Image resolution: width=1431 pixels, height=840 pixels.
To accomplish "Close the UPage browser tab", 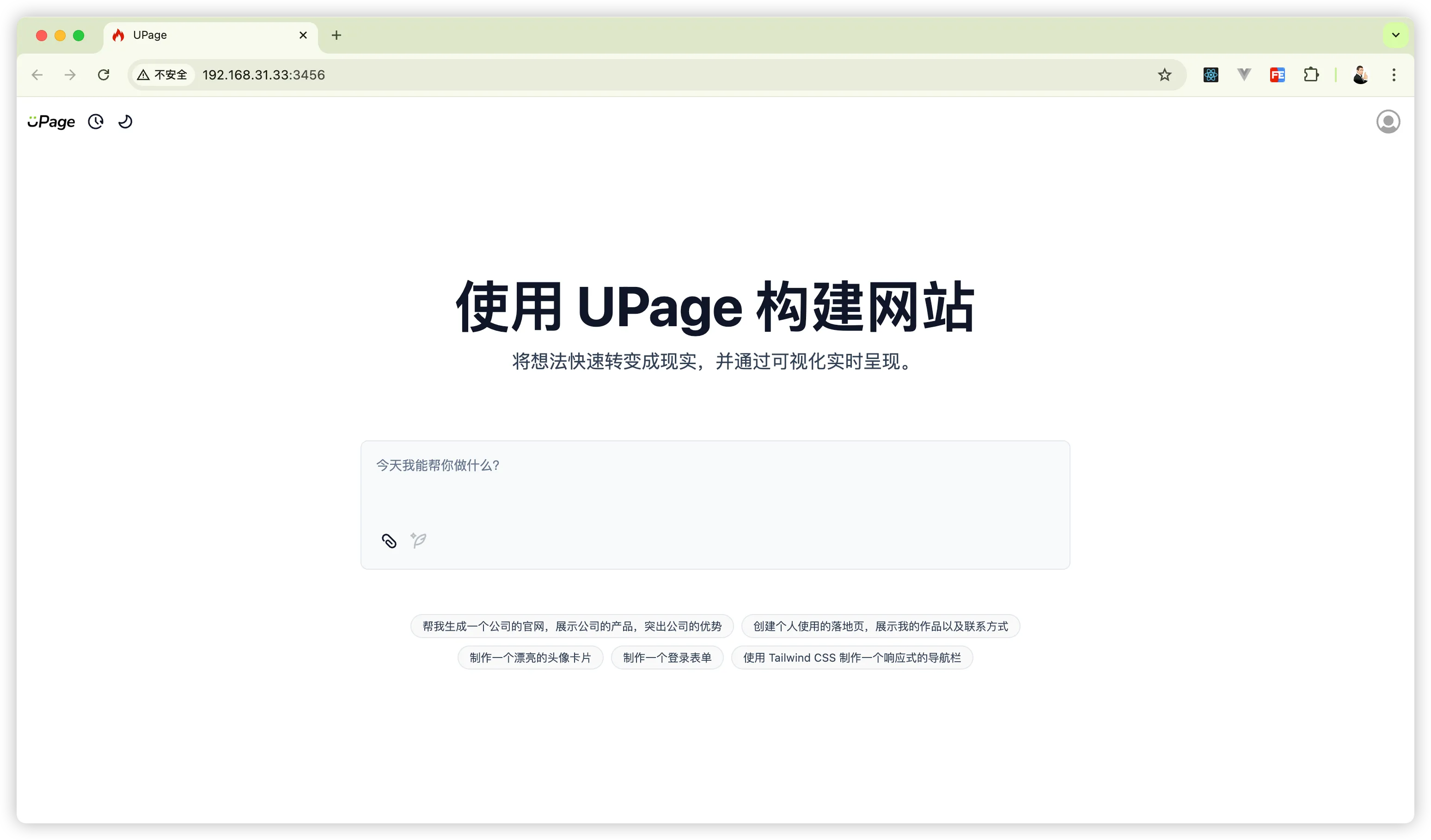I will (303, 35).
